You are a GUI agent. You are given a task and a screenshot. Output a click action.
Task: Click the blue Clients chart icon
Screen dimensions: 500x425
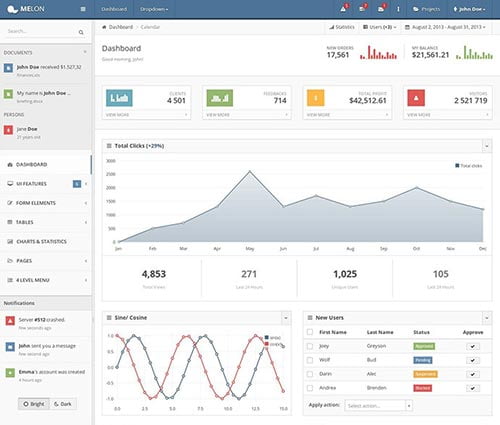(119, 98)
